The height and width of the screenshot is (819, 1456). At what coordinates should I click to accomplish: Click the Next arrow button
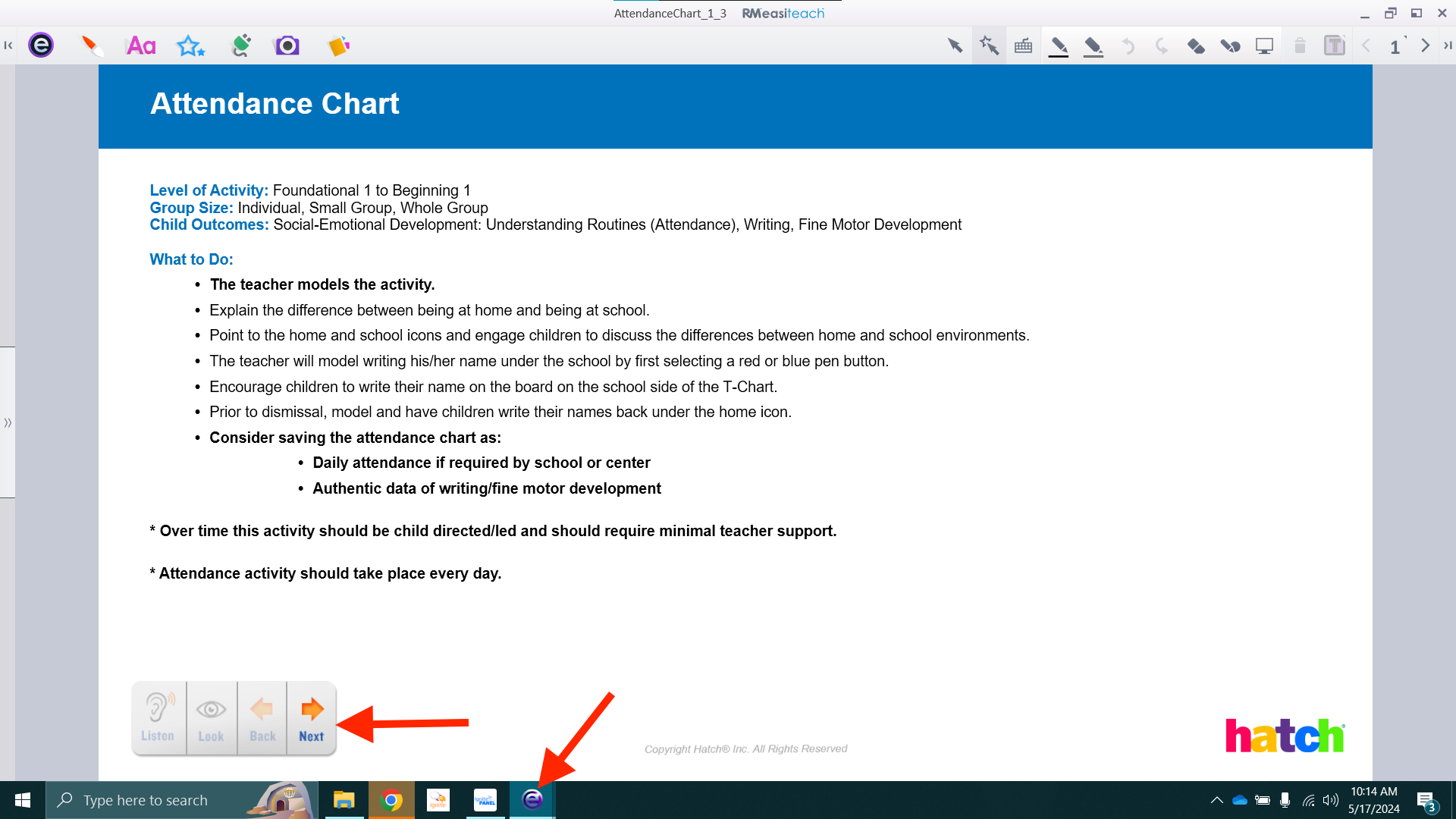(312, 718)
